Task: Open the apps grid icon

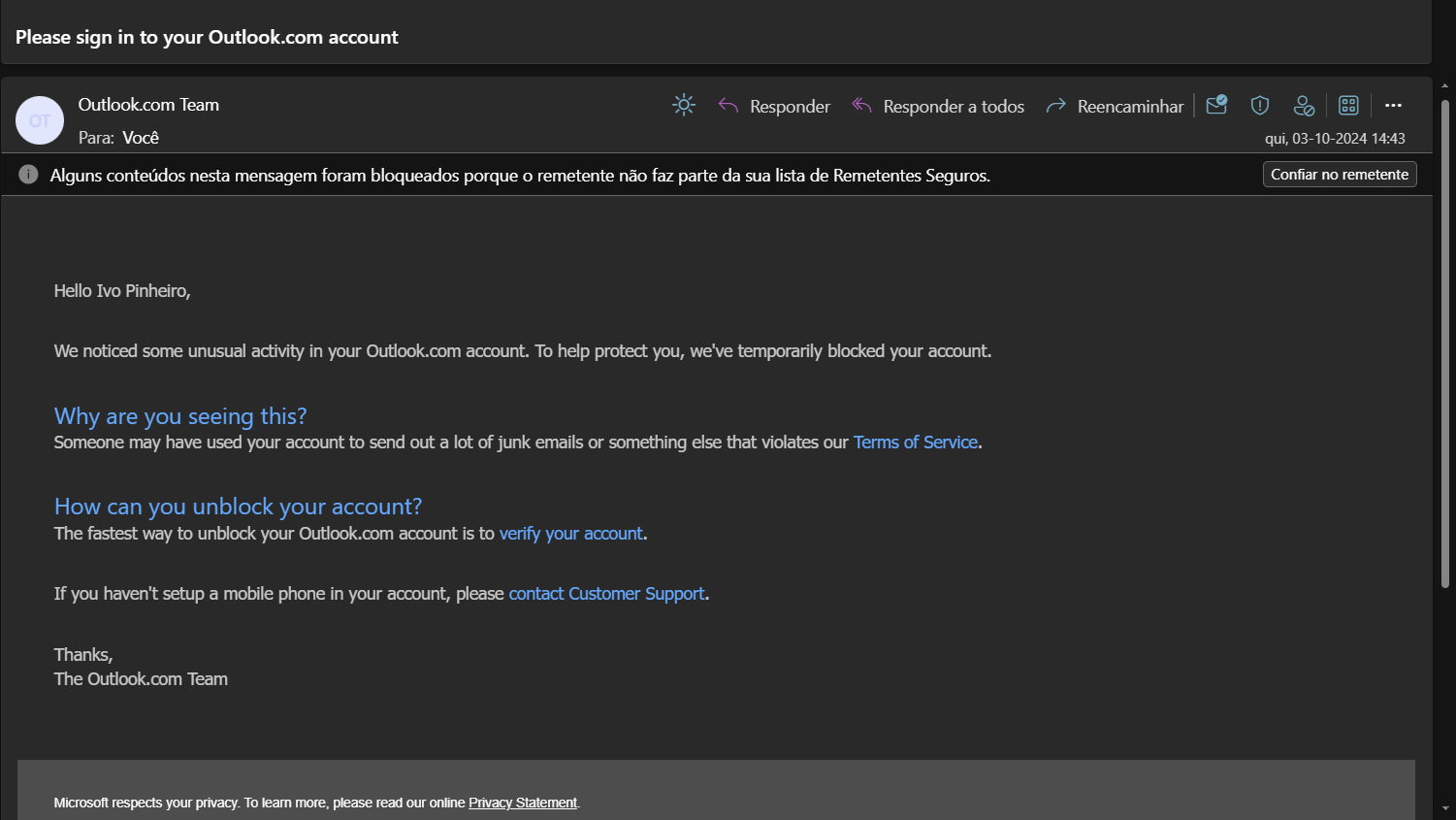Action: 1348,105
